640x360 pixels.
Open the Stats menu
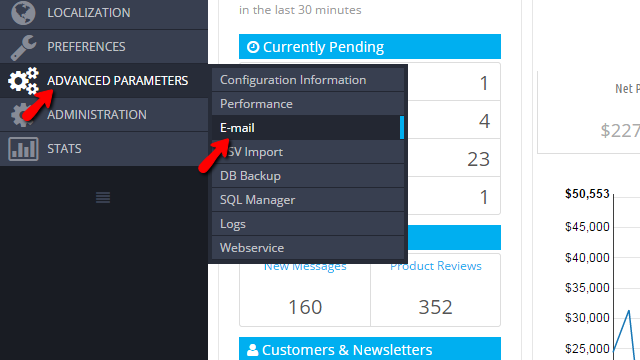click(x=104, y=149)
